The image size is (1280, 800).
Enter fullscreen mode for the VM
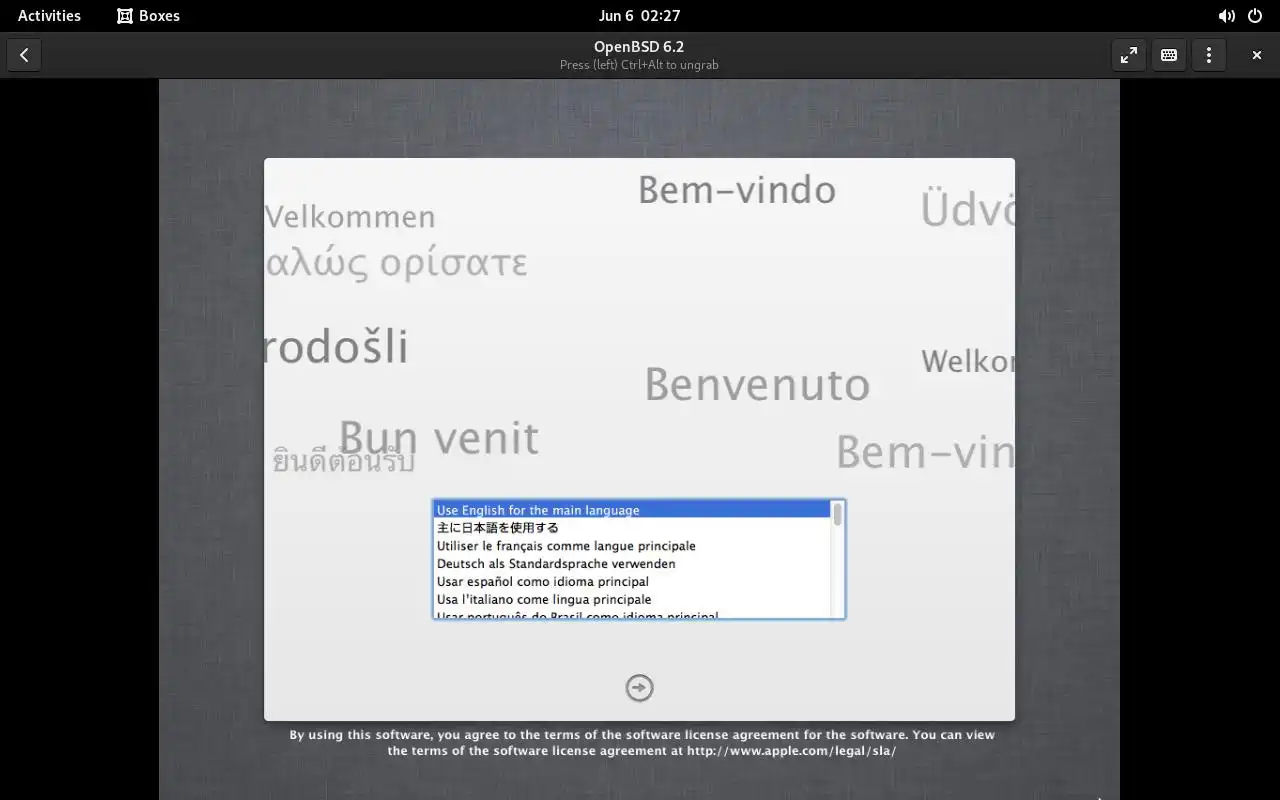(x=1129, y=55)
